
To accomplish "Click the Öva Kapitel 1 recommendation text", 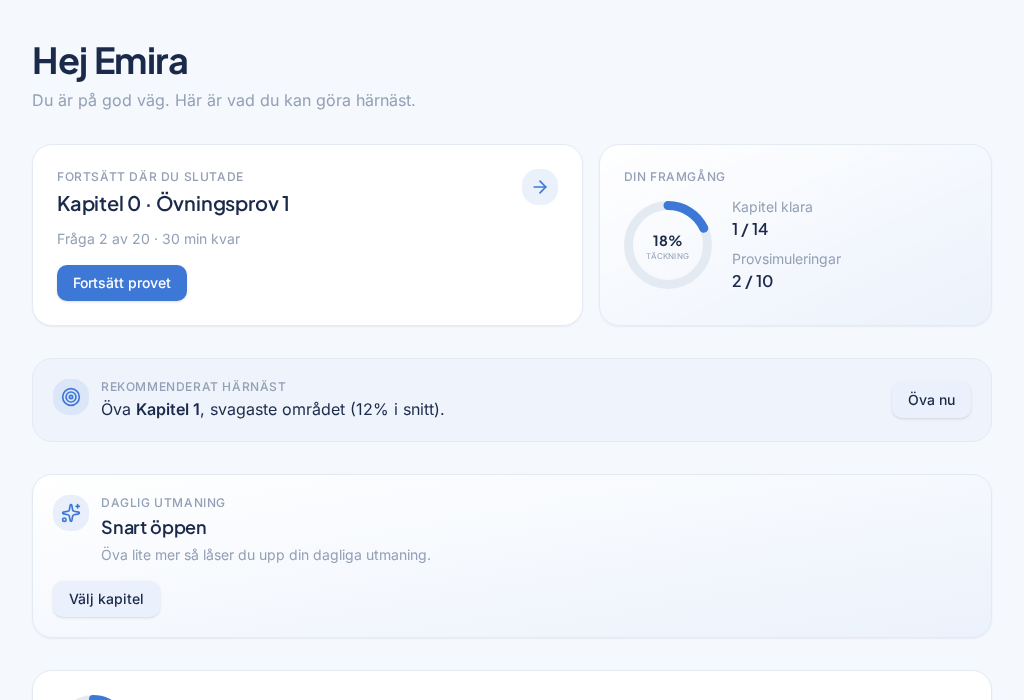I will click(272, 409).
